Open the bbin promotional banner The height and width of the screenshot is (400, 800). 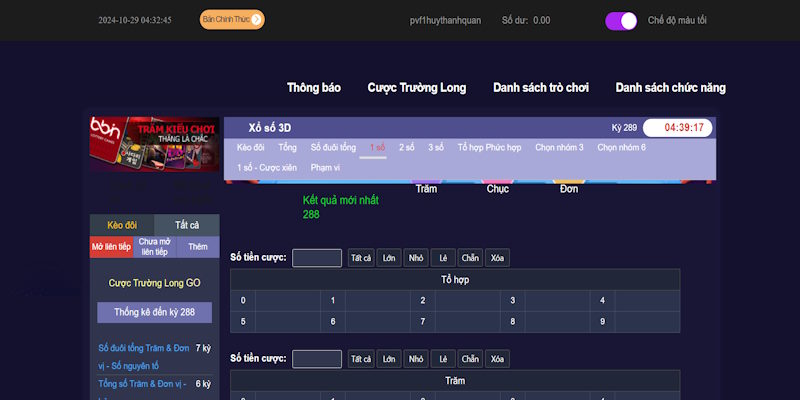tap(155, 144)
